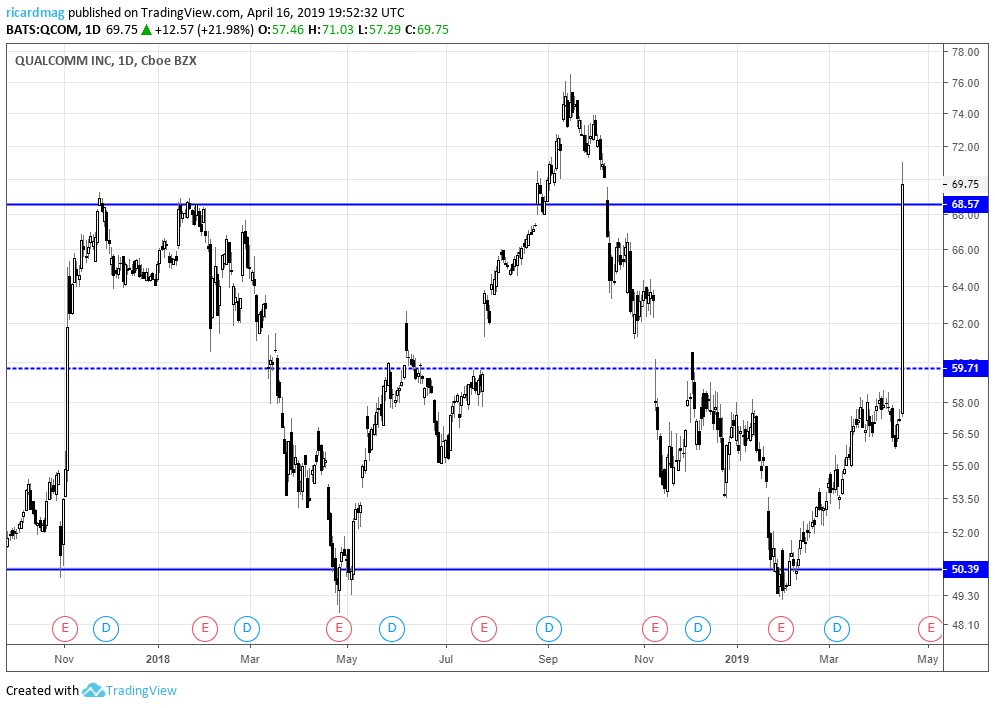The height and width of the screenshot is (708, 995).
Task: Click the current price 69.75 axis label
Action: tap(965, 184)
